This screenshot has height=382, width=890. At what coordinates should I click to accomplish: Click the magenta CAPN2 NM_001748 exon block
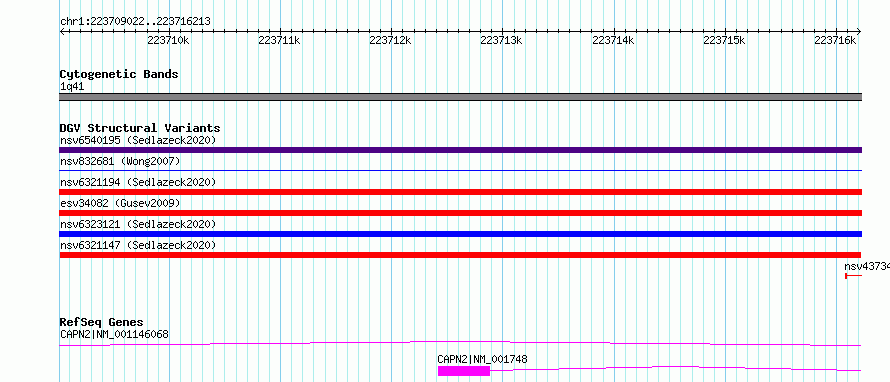tap(464, 371)
